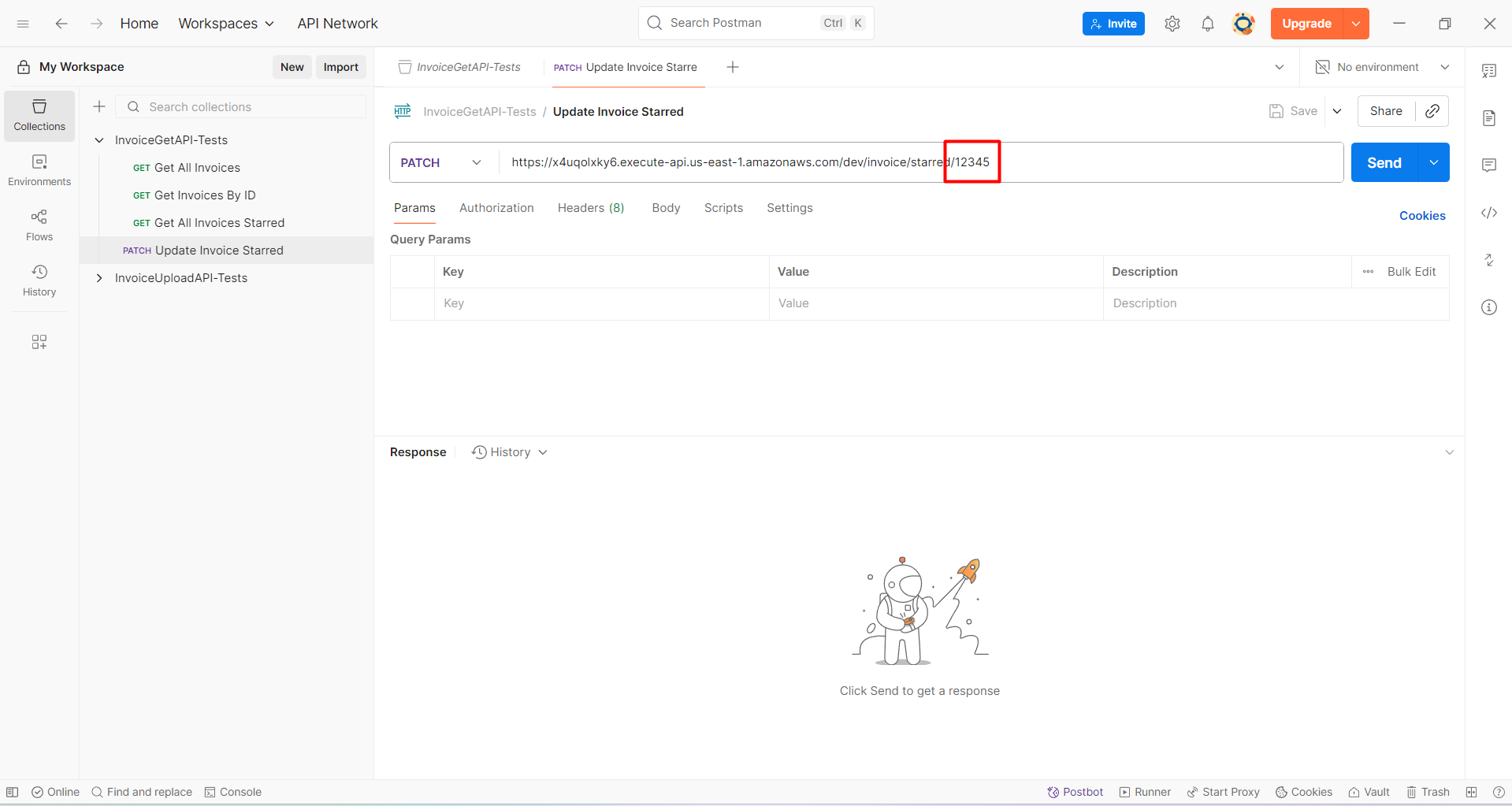Switch to the Body tab
This screenshot has width=1512, height=806.
(x=666, y=207)
